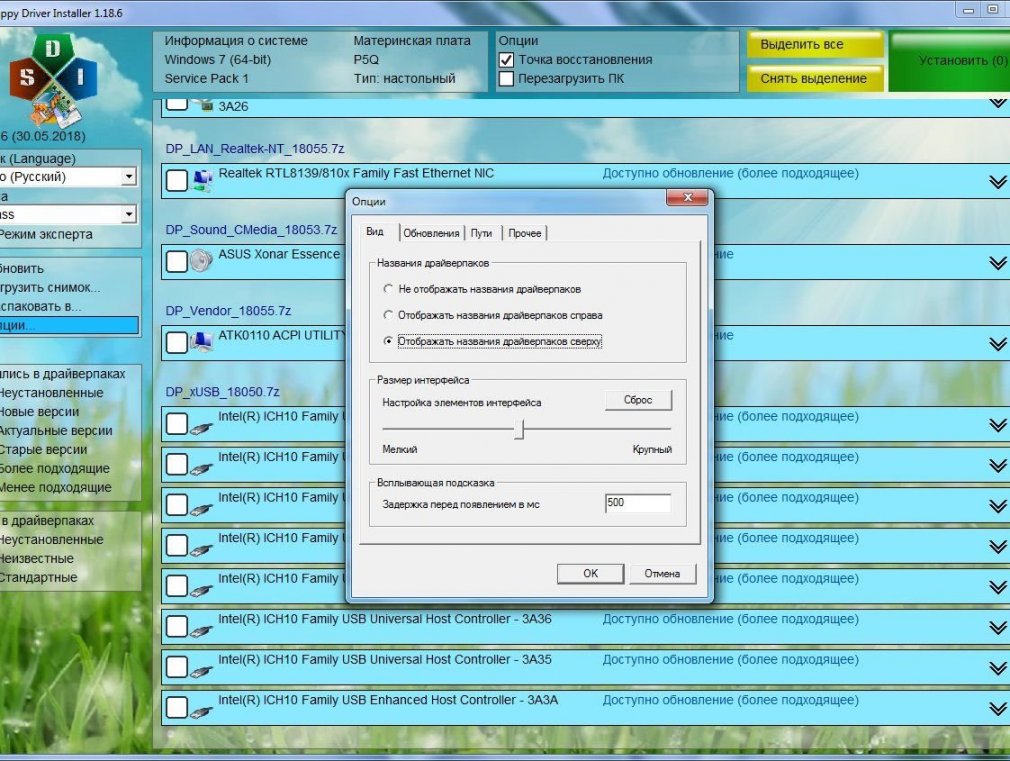Click the P5Q motherboard model text
The height and width of the screenshot is (761, 1010).
pyautogui.click(x=366, y=59)
